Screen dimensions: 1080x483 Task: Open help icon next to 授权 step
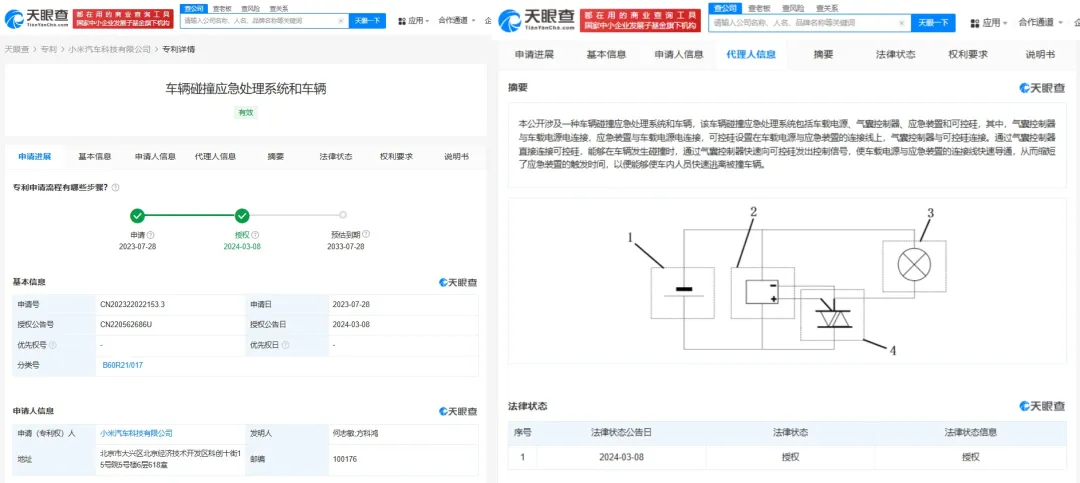[x=255, y=235]
